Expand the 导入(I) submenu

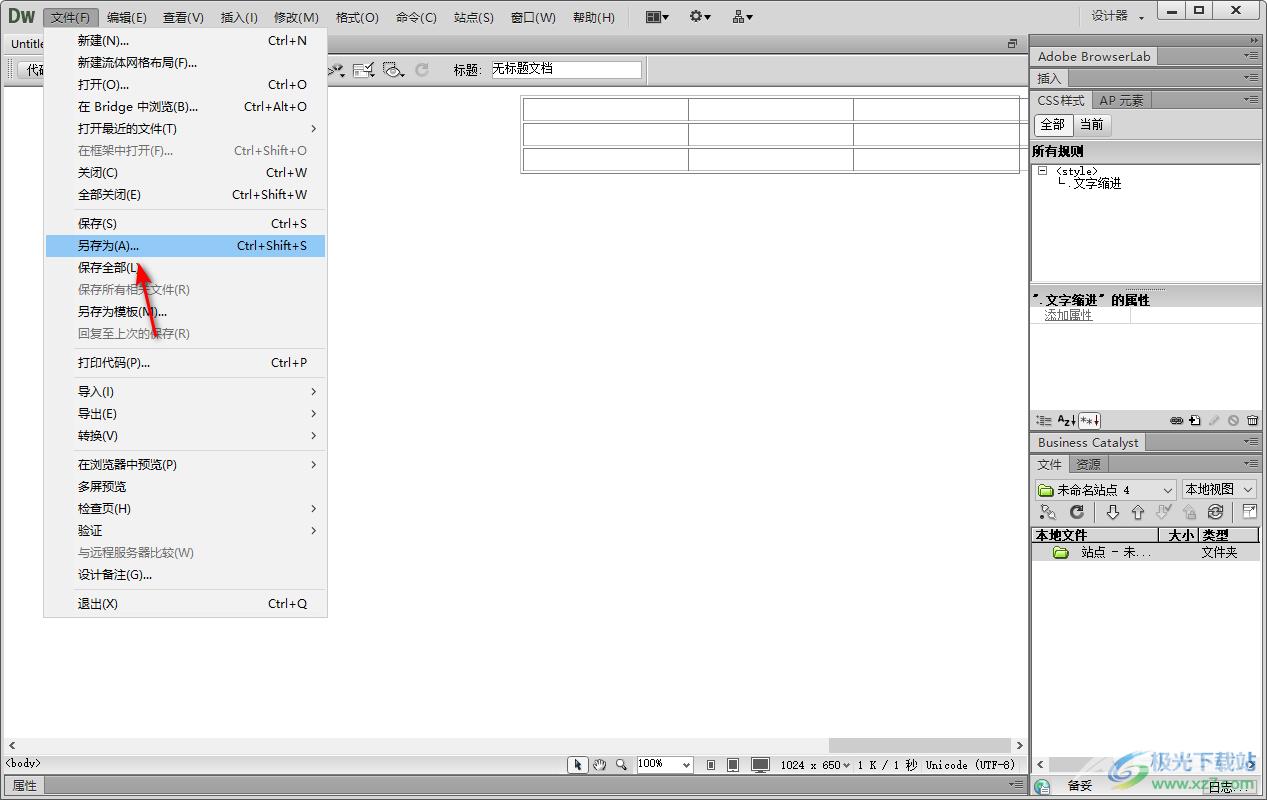pyautogui.click(x=186, y=392)
